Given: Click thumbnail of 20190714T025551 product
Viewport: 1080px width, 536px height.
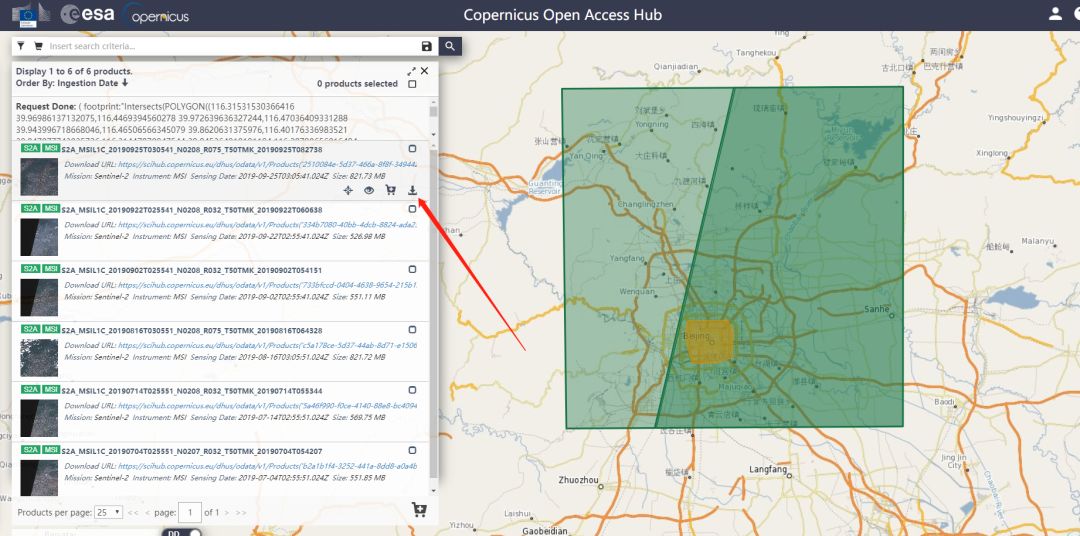Looking at the screenshot, I should click(39, 418).
